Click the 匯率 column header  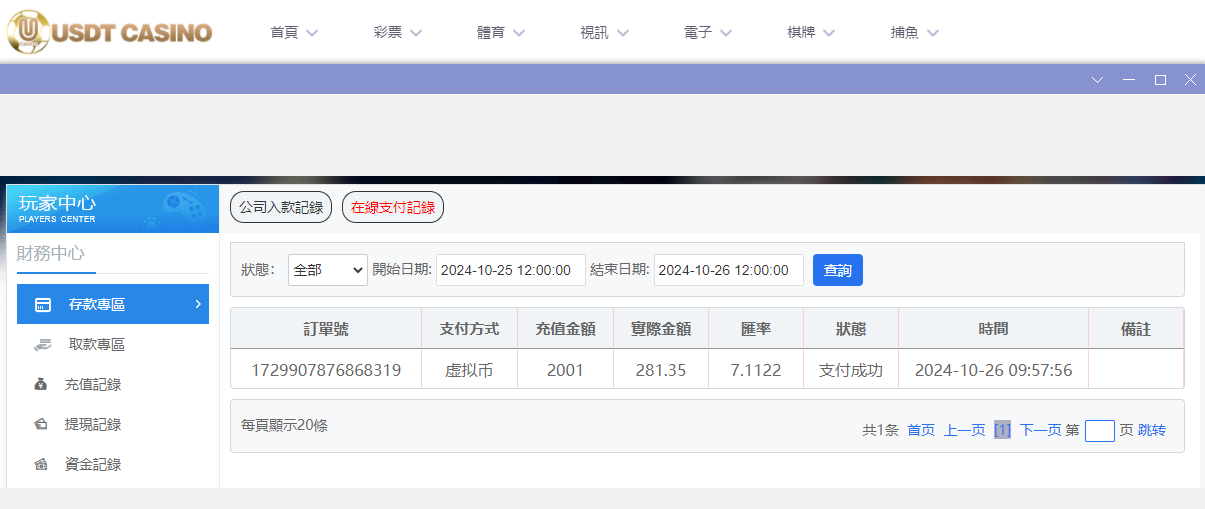756,328
